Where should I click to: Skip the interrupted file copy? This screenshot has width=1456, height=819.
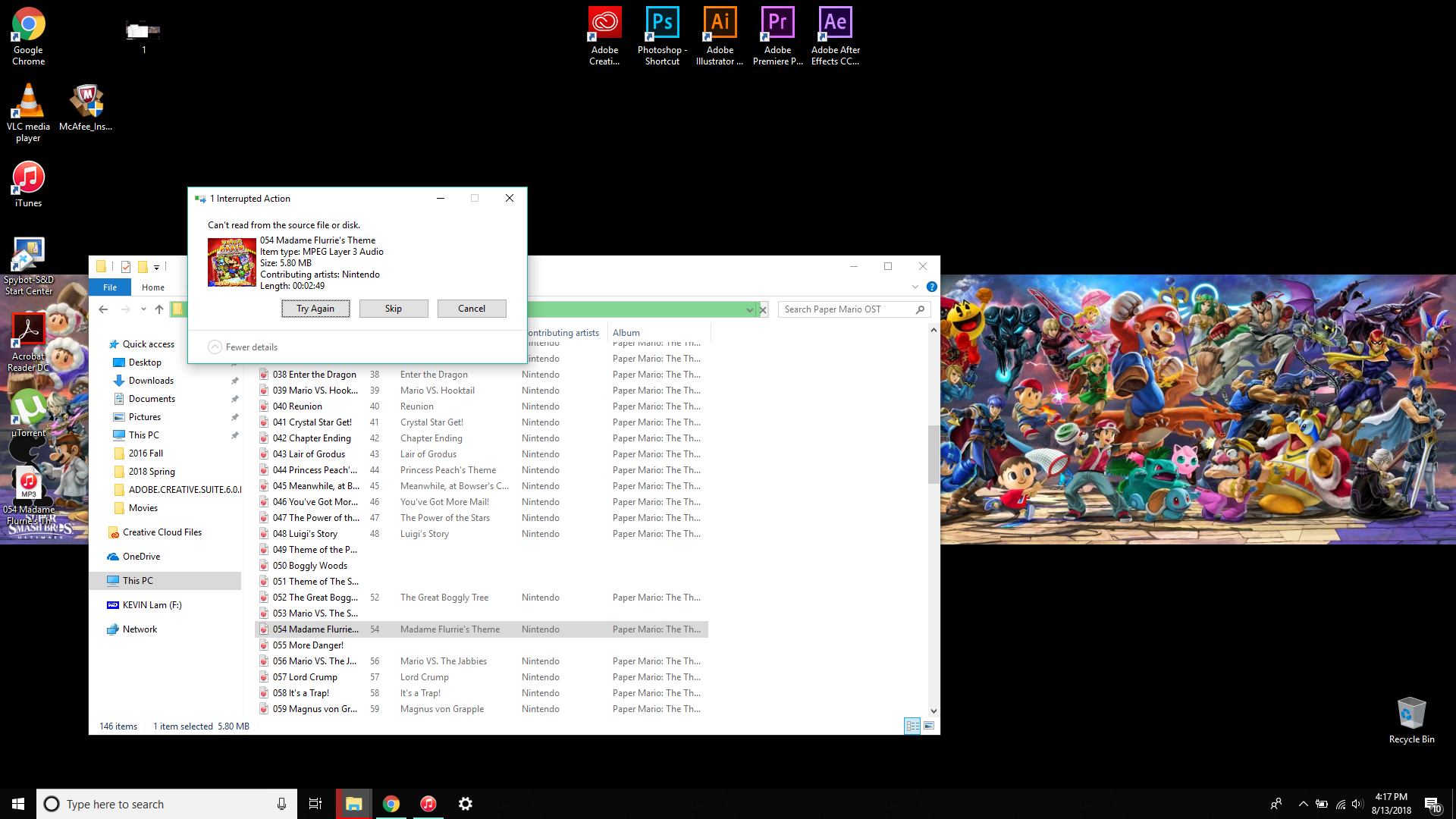[x=393, y=309]
